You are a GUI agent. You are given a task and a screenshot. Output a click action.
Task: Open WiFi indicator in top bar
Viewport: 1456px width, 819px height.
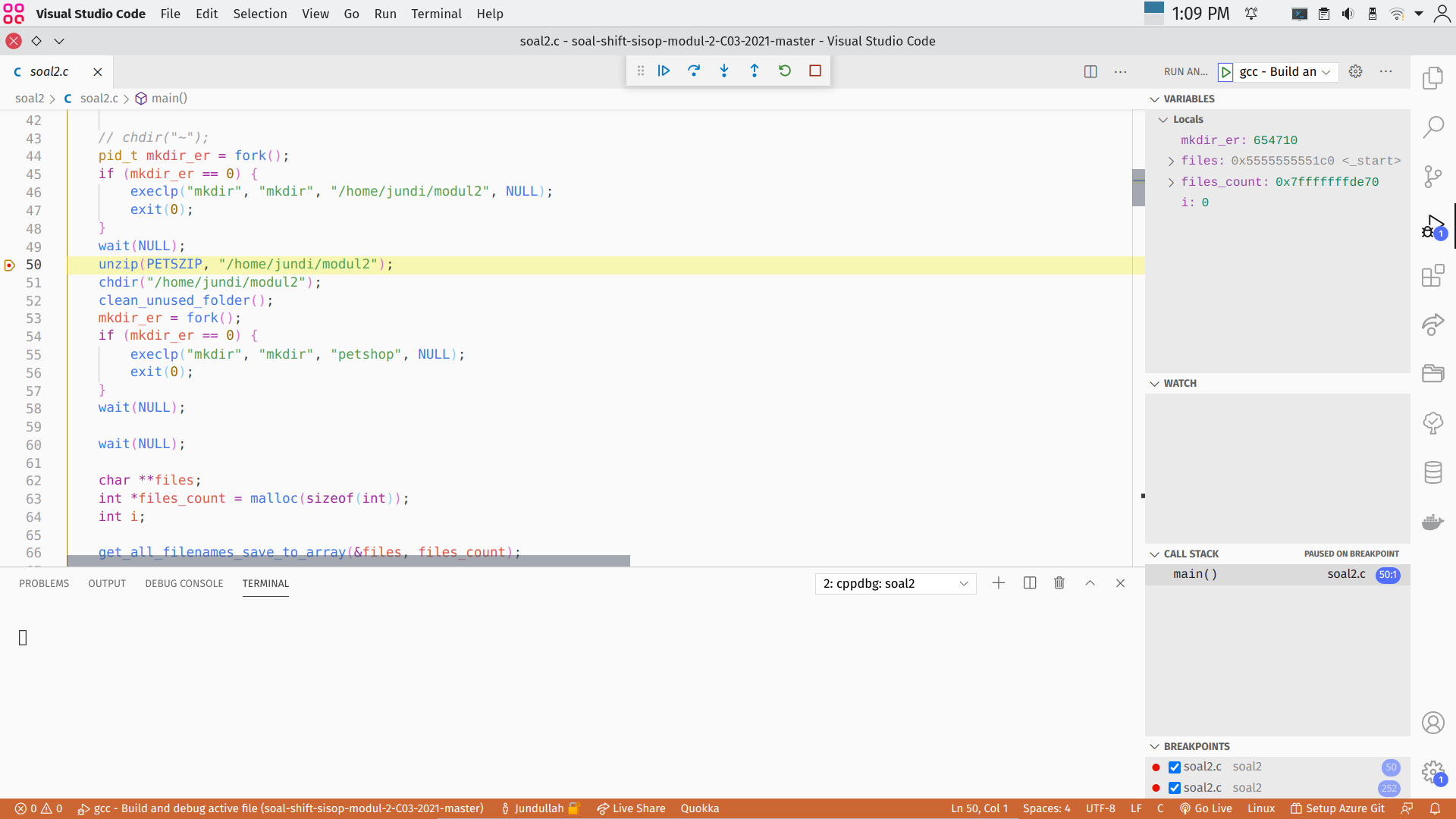(1396, 14)
